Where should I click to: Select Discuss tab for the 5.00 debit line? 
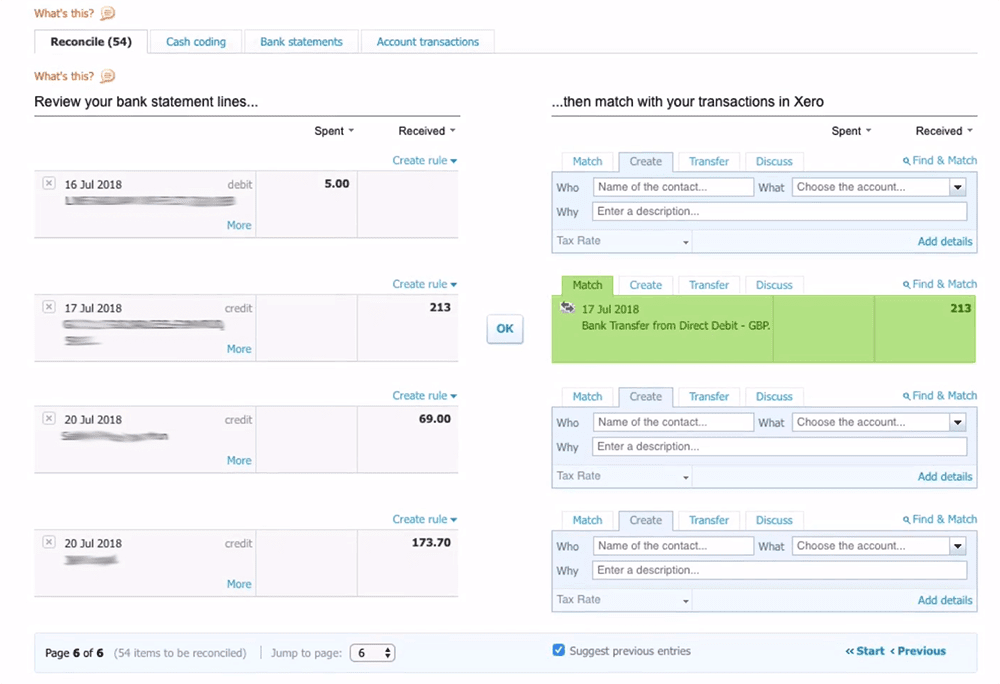pos(774,161)
